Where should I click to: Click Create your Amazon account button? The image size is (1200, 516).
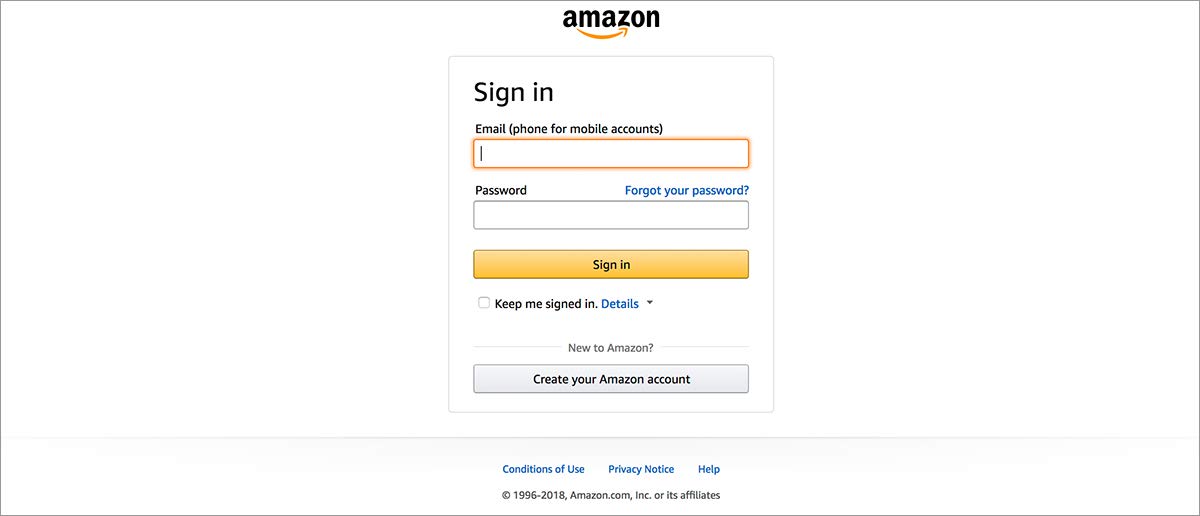611,379
